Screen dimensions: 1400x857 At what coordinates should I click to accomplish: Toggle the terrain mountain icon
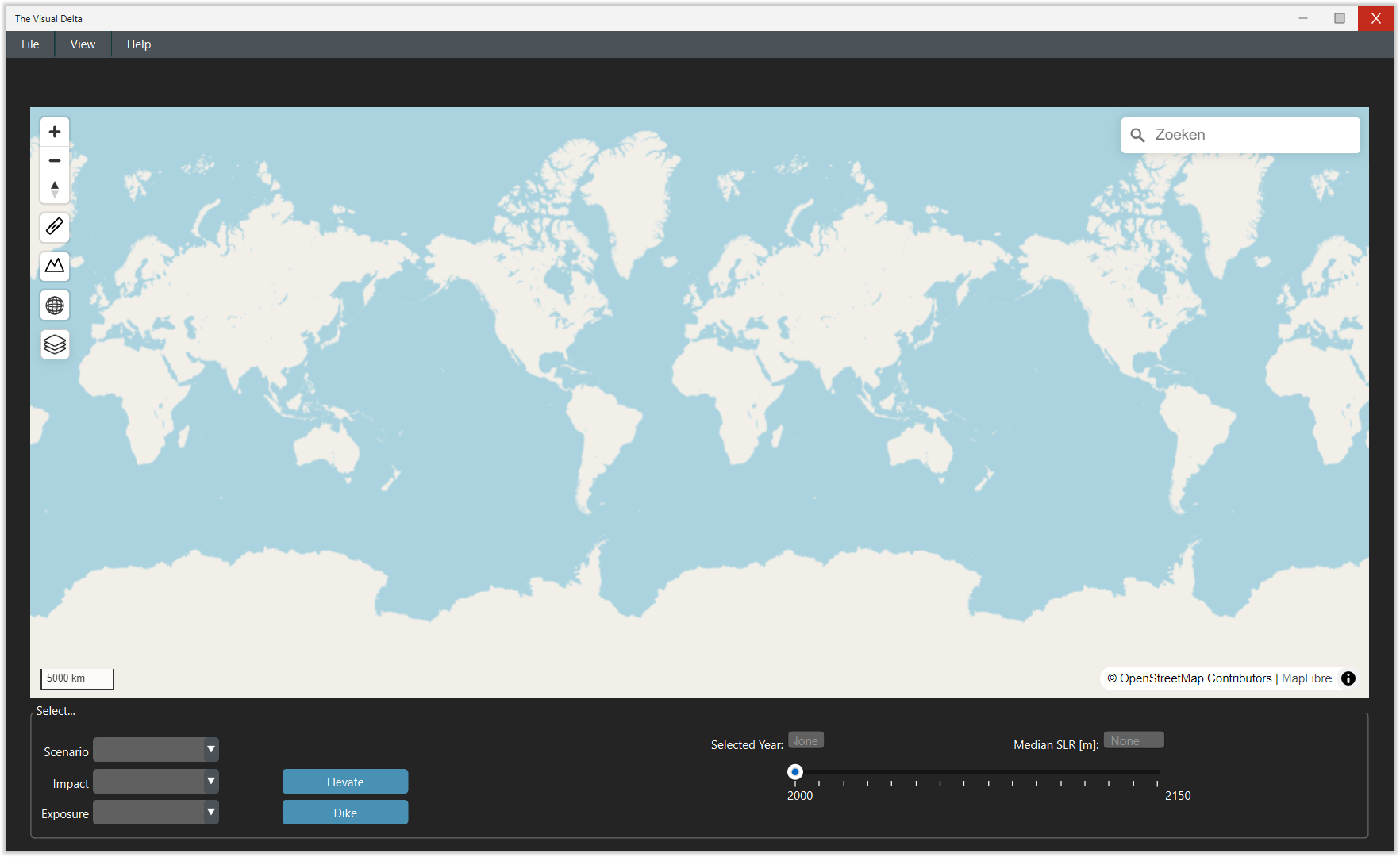[55, 266]
